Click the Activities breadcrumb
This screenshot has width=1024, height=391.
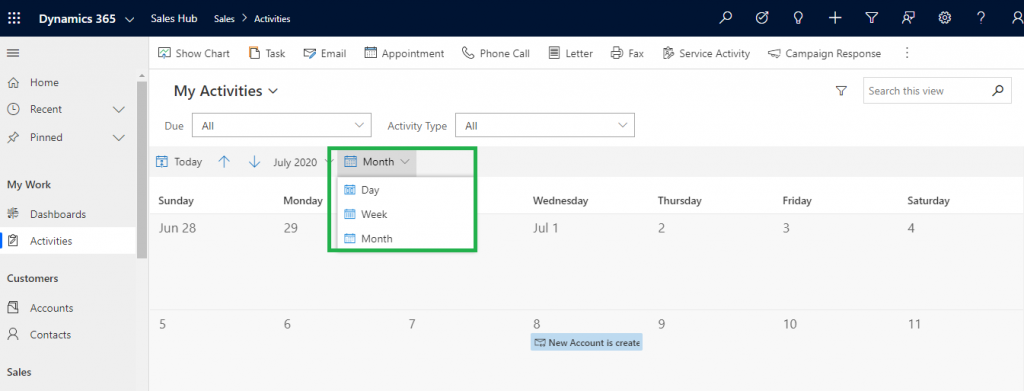273,19
